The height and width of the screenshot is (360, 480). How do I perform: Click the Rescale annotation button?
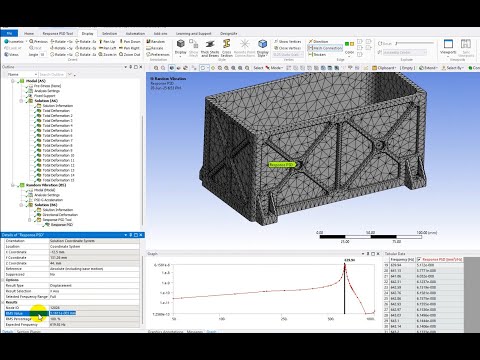tap(155, 48)
